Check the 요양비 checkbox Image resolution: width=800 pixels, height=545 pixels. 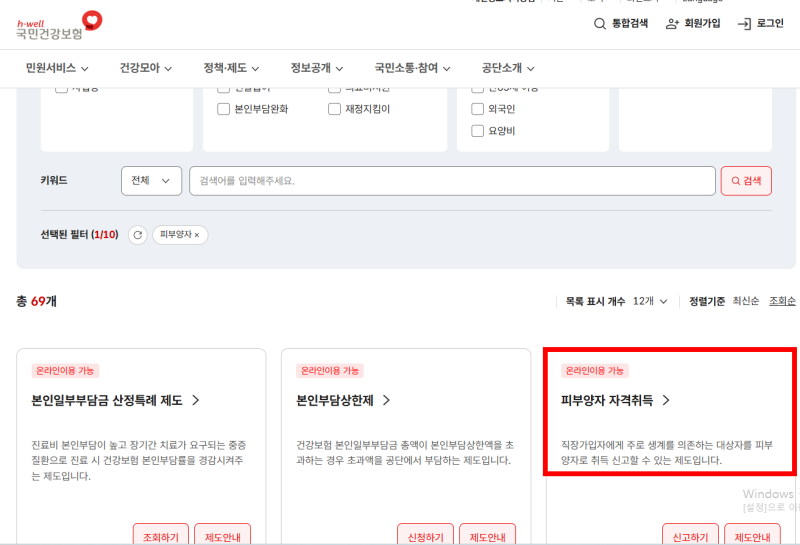tap(477, 131)
